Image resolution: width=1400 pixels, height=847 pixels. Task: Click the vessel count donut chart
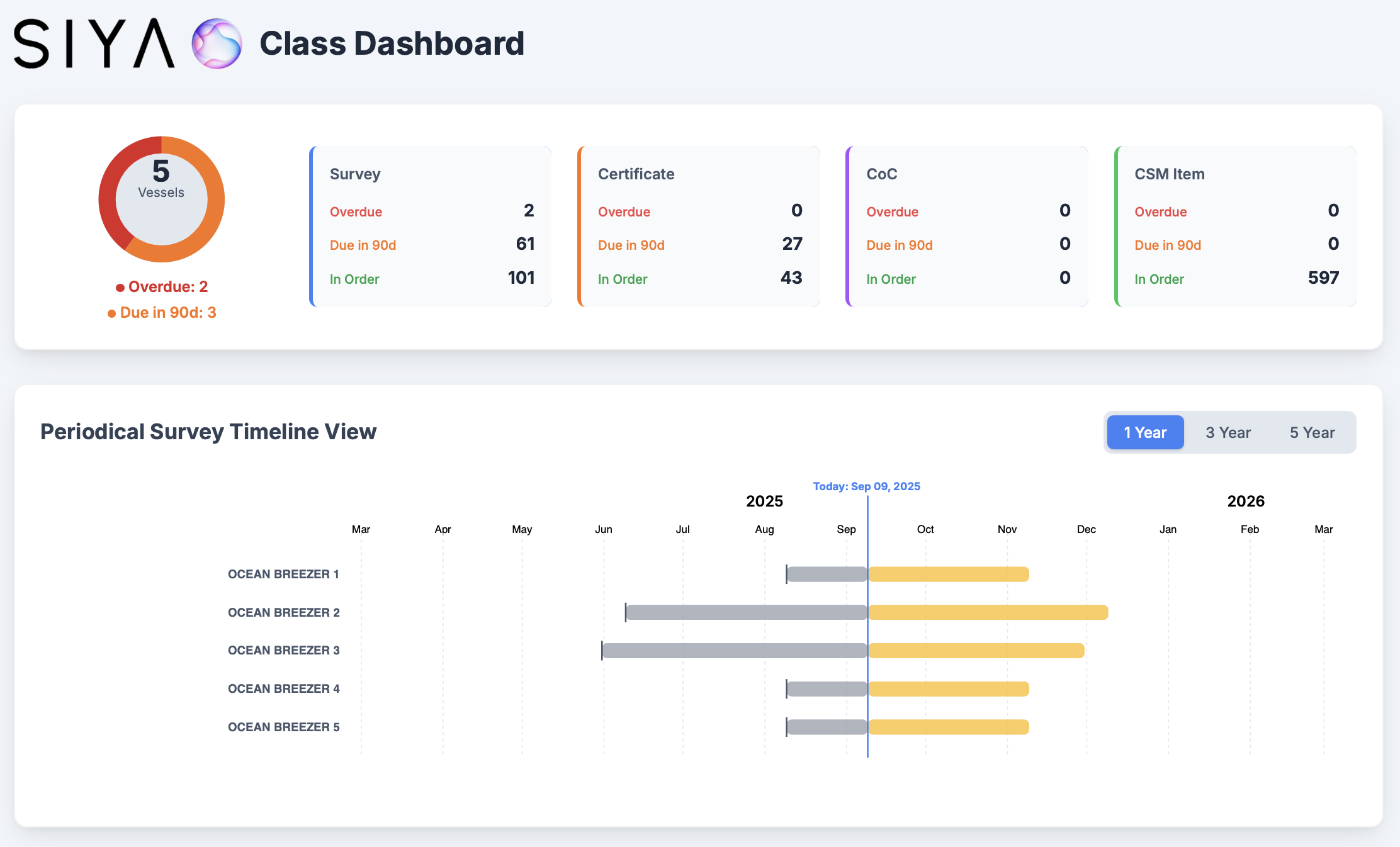(x=161, y=199)
